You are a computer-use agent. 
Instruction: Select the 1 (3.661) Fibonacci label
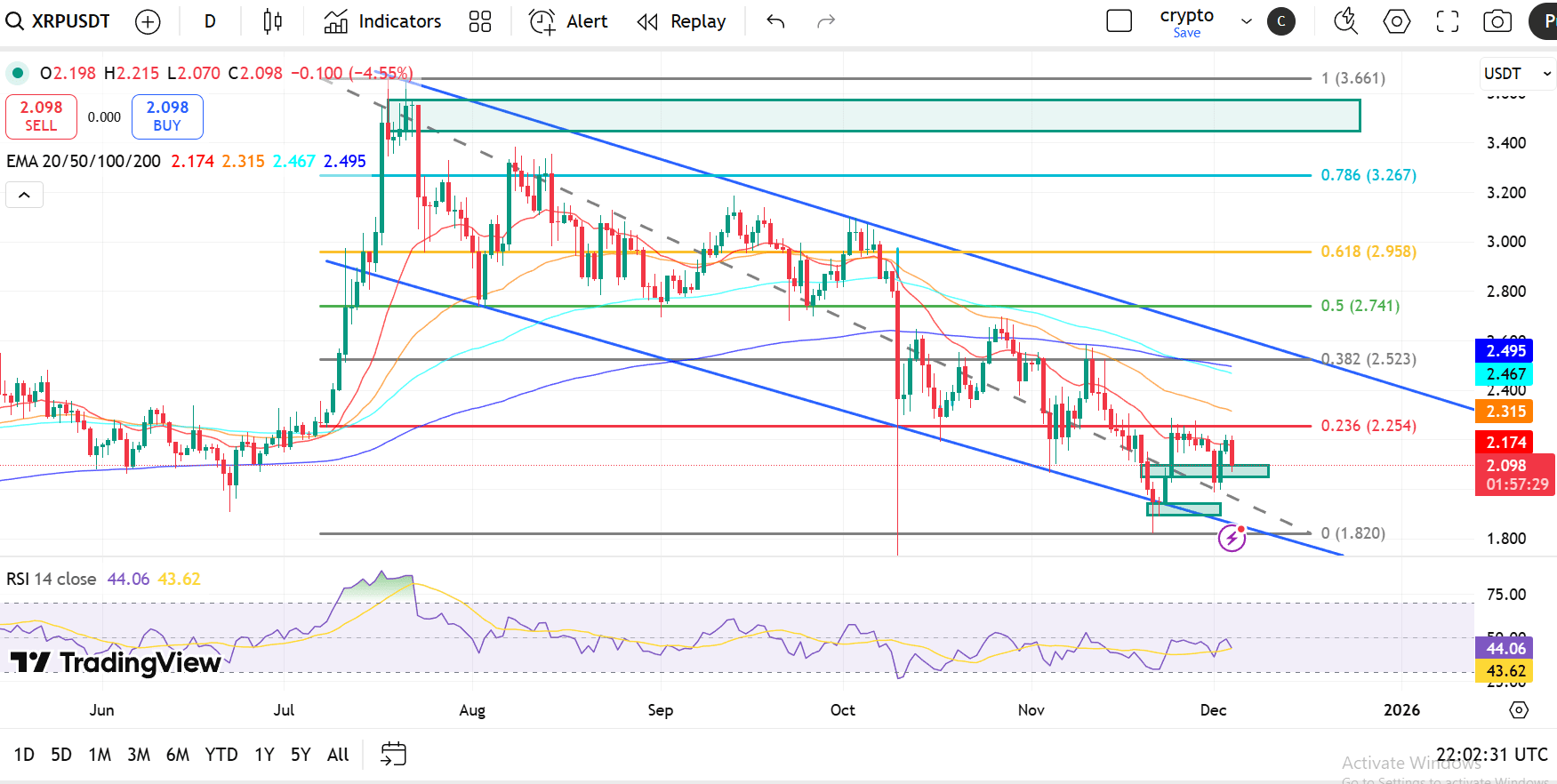(x=1353, y=78)
